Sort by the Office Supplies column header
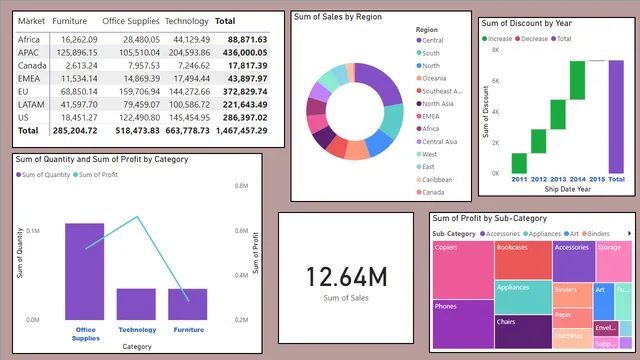 (x=131, y=21)
